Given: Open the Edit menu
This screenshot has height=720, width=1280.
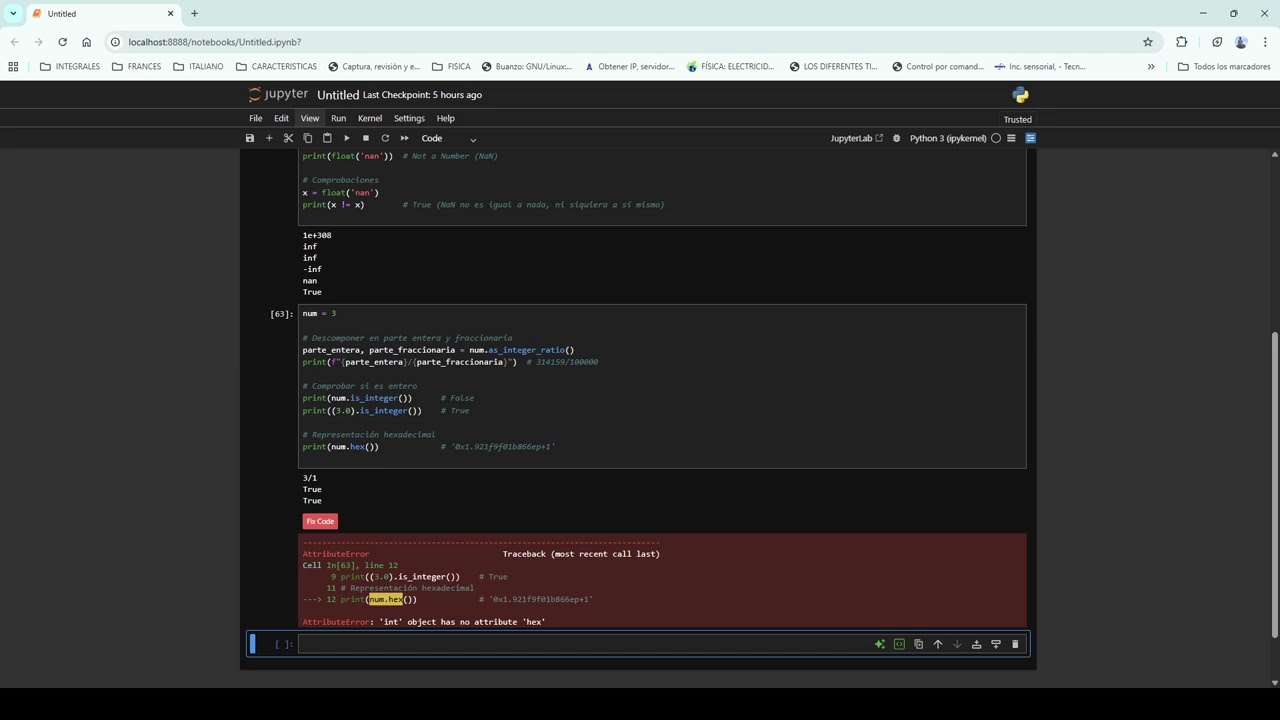Looking at the screenshot, I should tap(281, 118).
